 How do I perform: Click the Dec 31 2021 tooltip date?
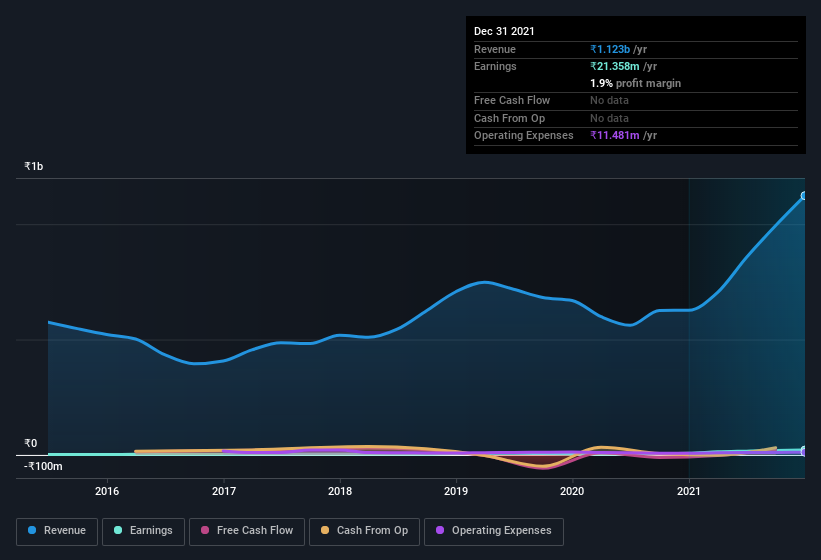tap(504, 31)
